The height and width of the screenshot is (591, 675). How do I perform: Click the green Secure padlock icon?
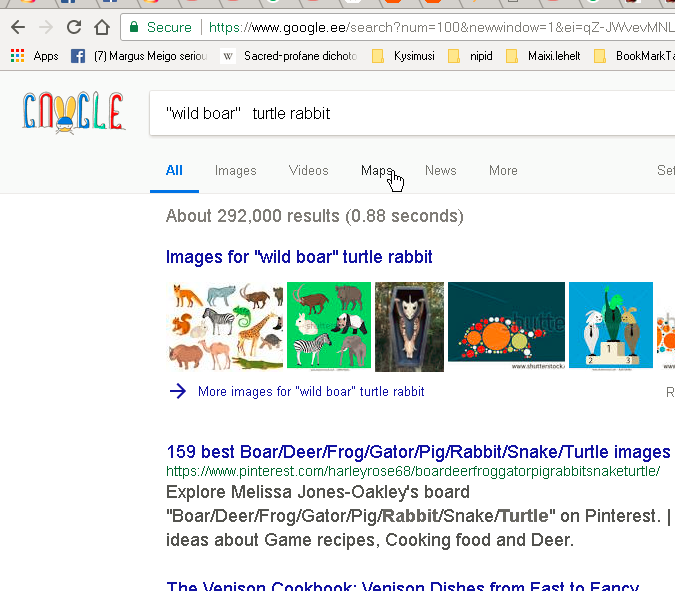pos(134,28)
